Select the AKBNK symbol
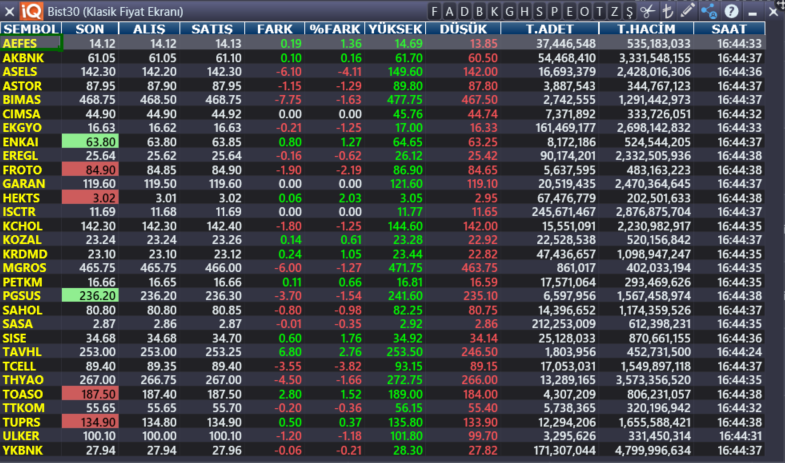This screenshot has height=463, width=785. pyautogui.click(x=23, y=58)
